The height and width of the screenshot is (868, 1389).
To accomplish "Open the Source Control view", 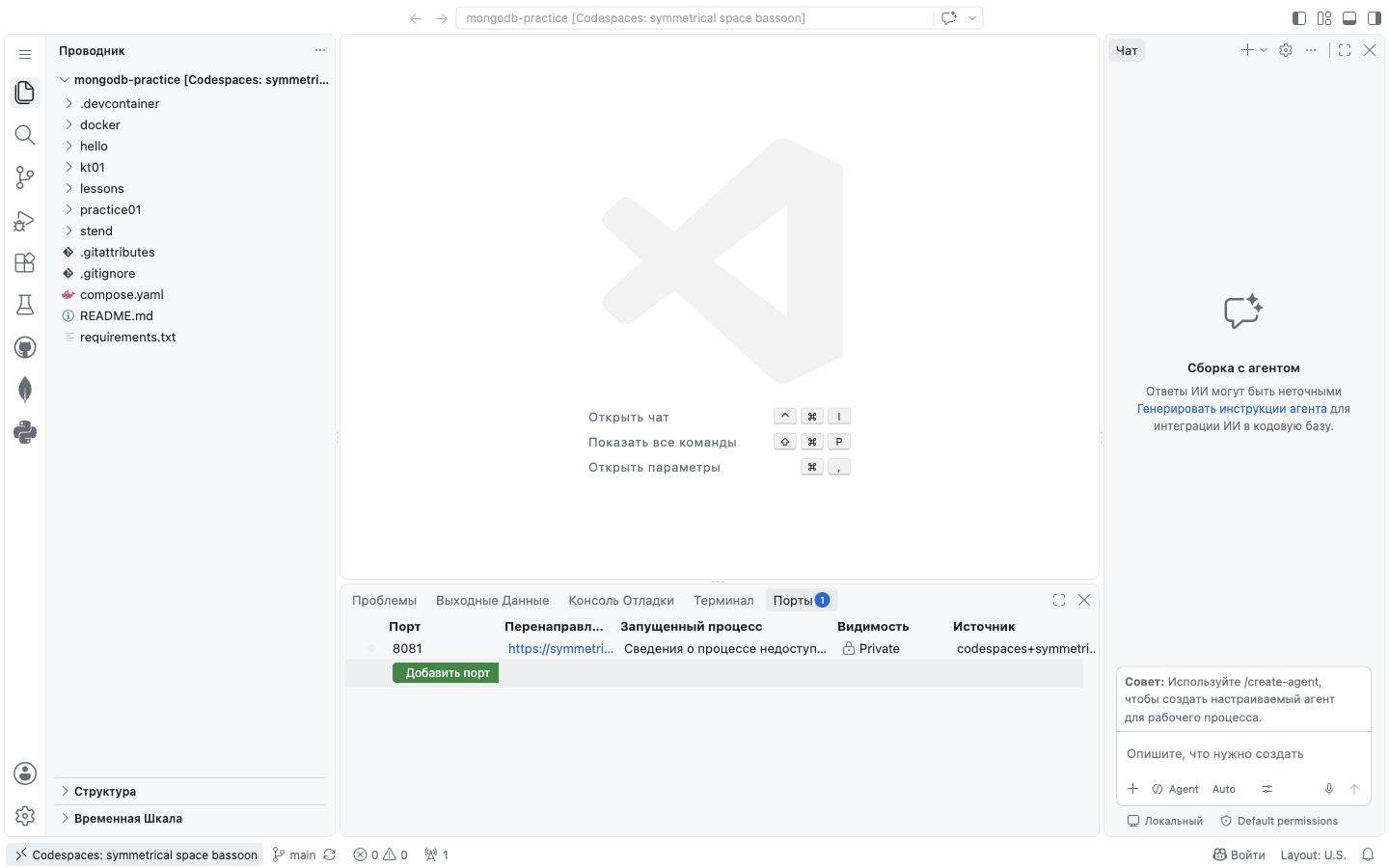I will (x=25, y=177).
